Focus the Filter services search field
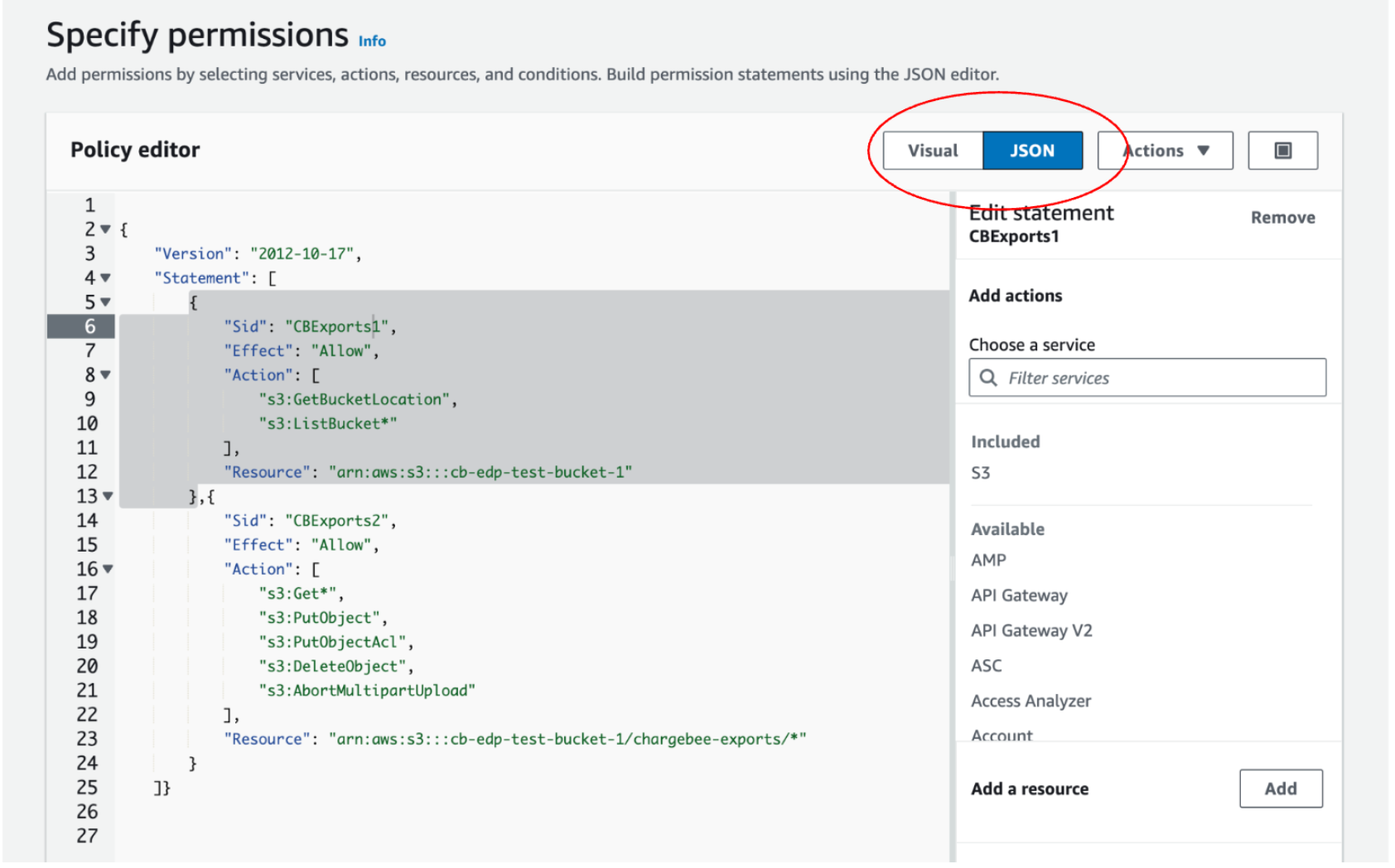Viewport: 1395px width, 868px height. coord(1160,378)
